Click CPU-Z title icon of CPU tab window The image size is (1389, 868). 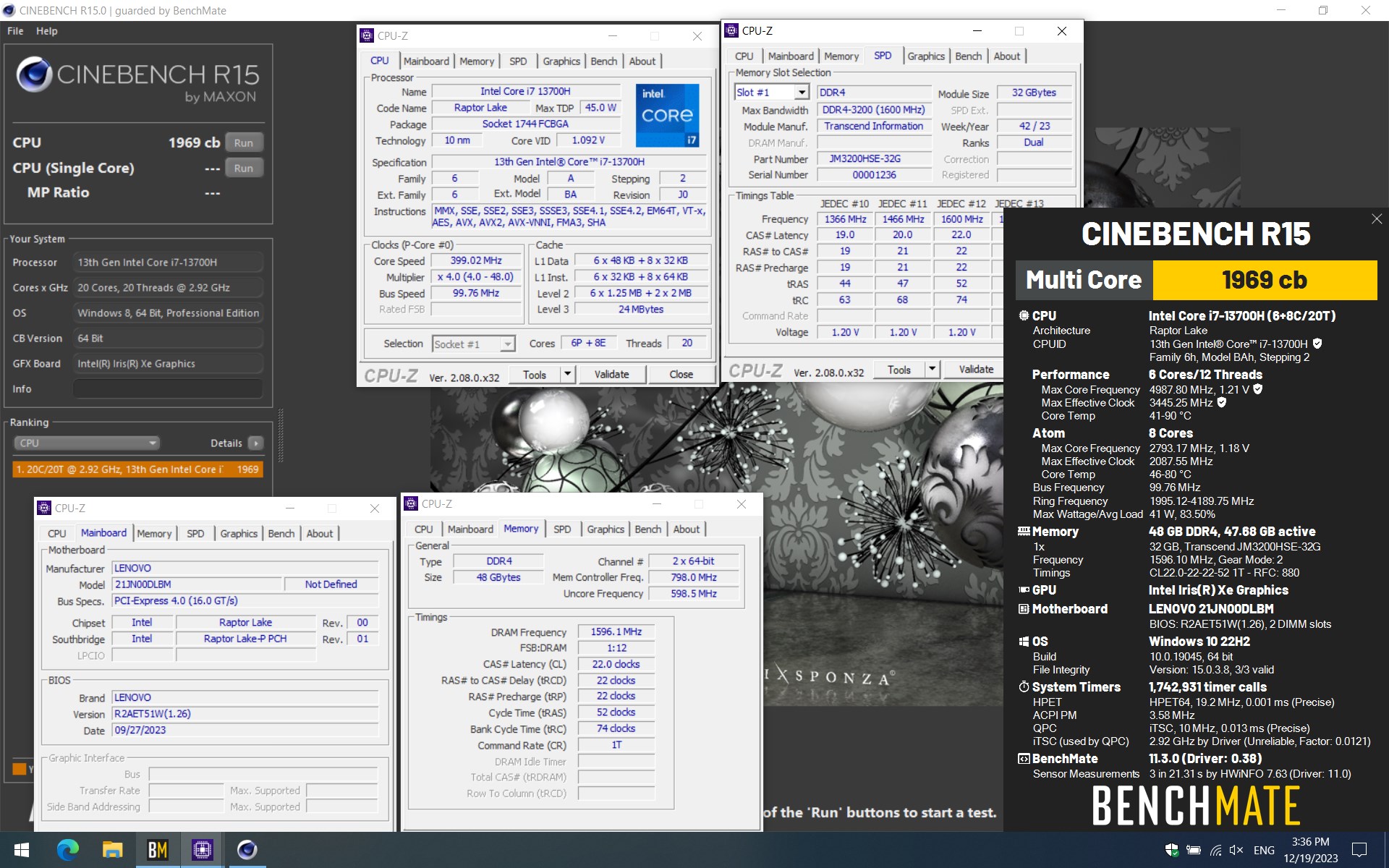coord(367,35)
